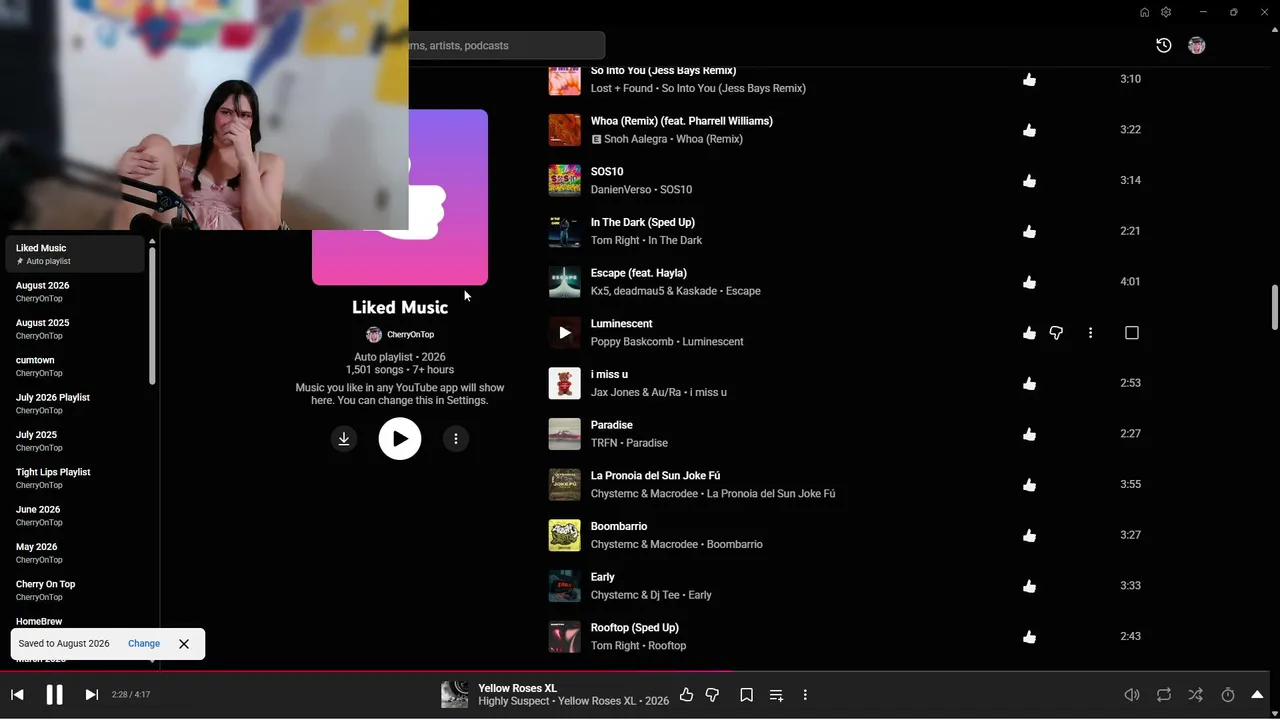The height and width of the screenshot is (720, 1280).
Task: Play the Luminescent track
Action: tap(564, 333)
